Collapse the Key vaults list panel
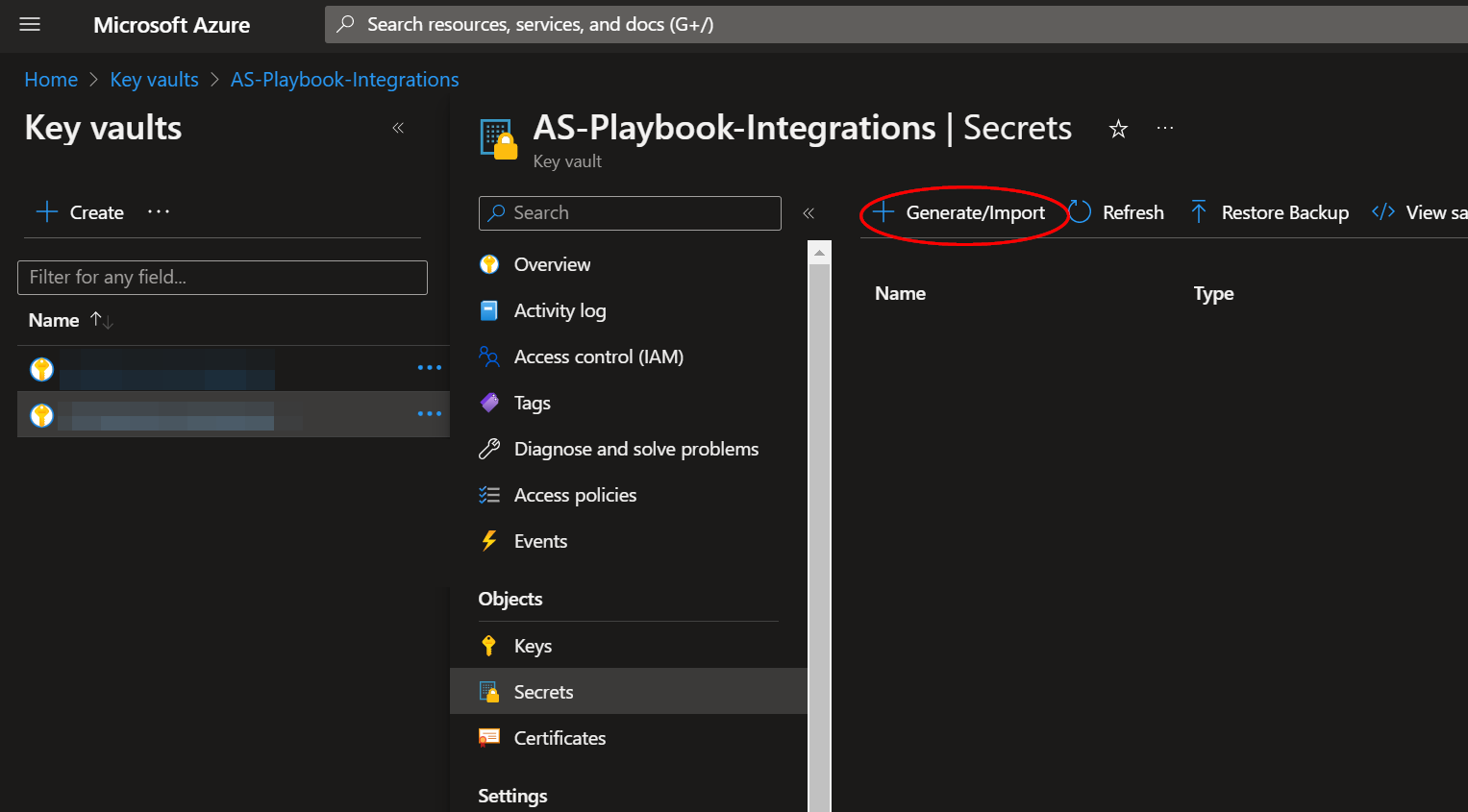This screenshot has height=812, width=1468. click(x=398, y=128)
